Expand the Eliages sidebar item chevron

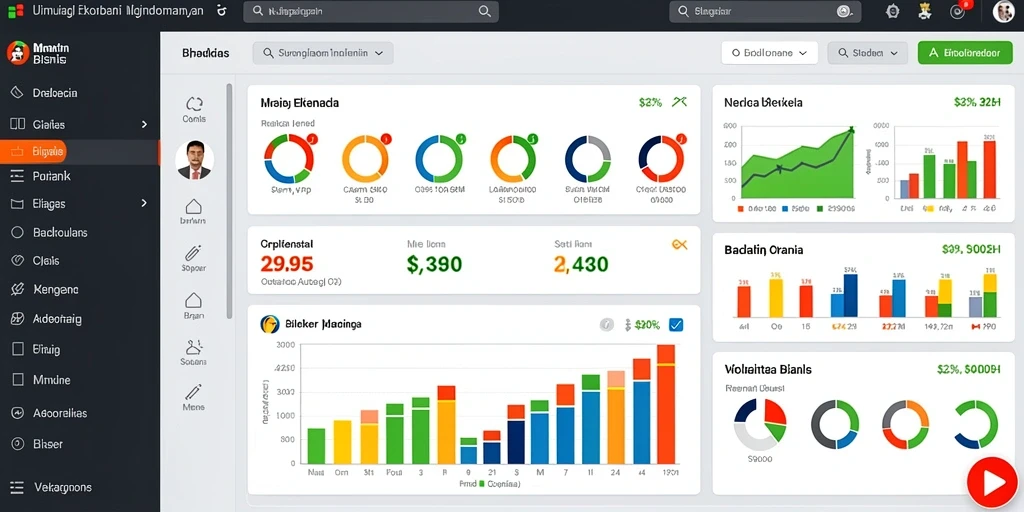(x=144, y=204)
